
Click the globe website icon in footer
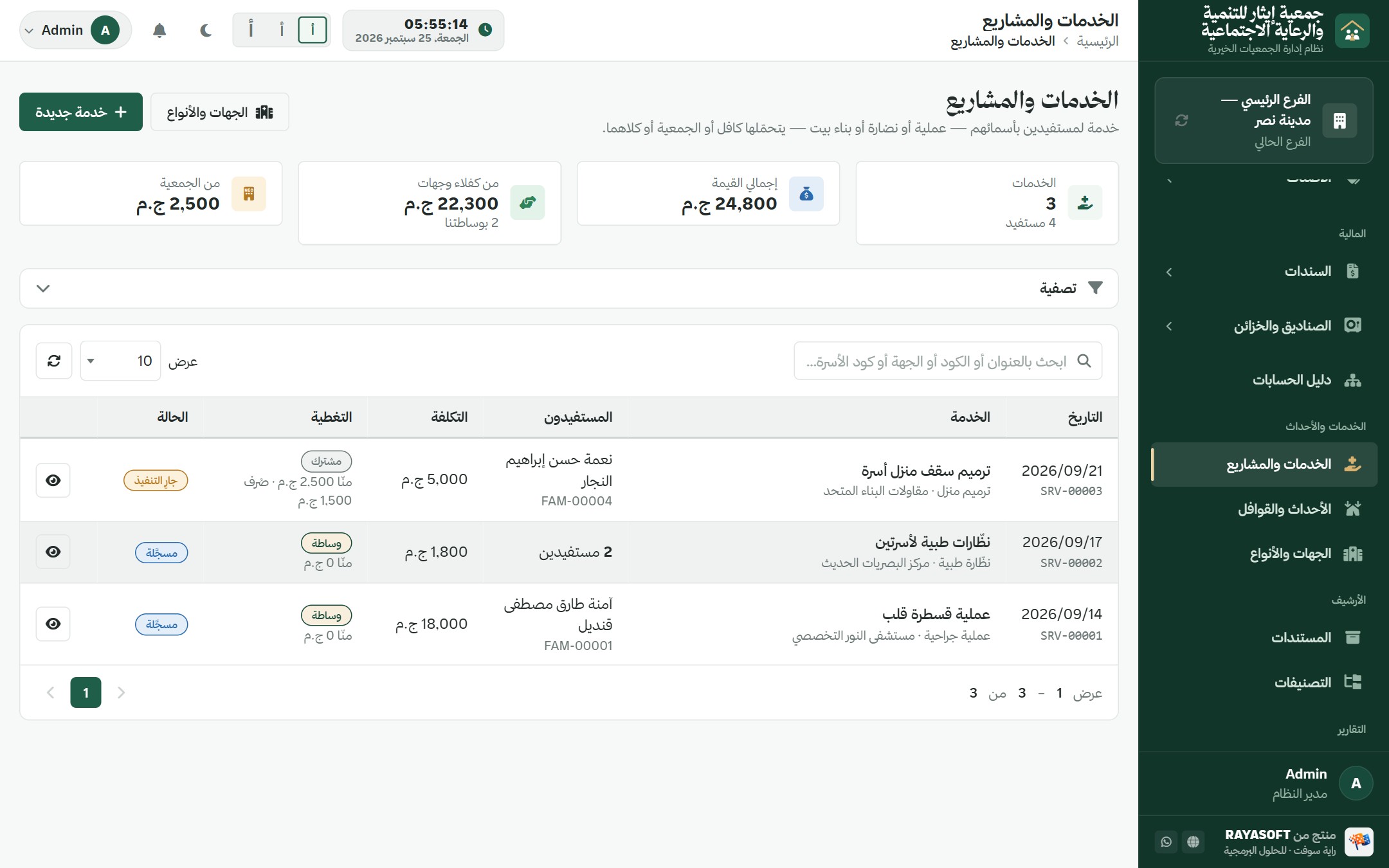pos(1194,842)
